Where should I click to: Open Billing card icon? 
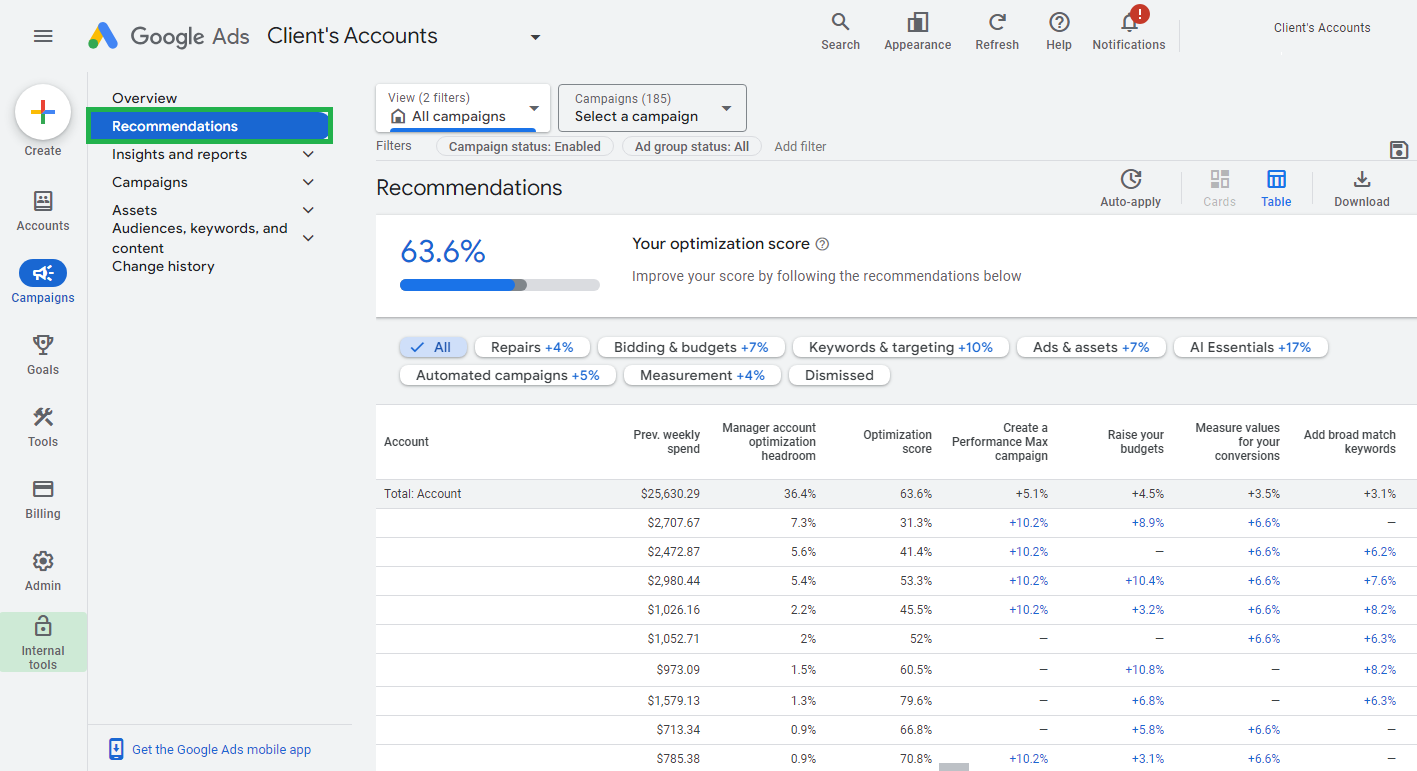tap(43, 499)
